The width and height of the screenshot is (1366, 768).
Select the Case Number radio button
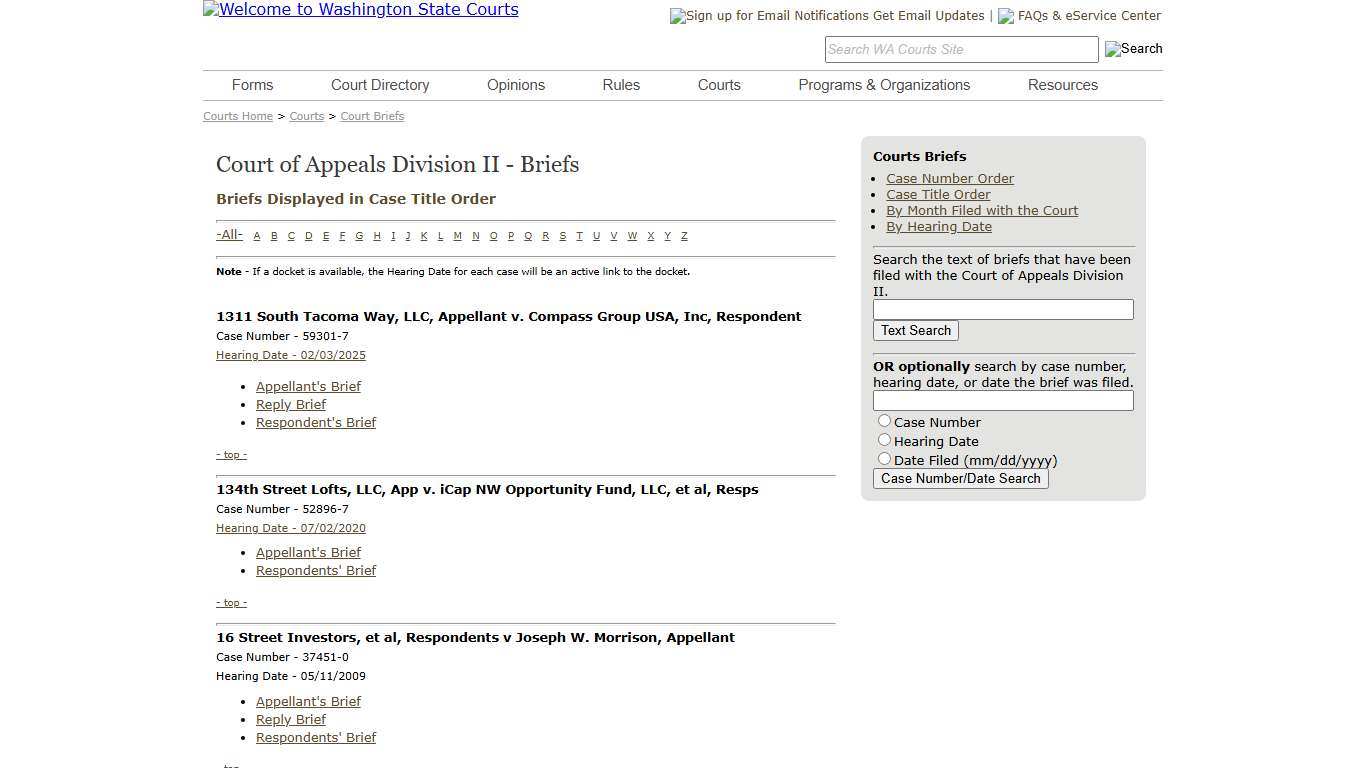point(884,420)
